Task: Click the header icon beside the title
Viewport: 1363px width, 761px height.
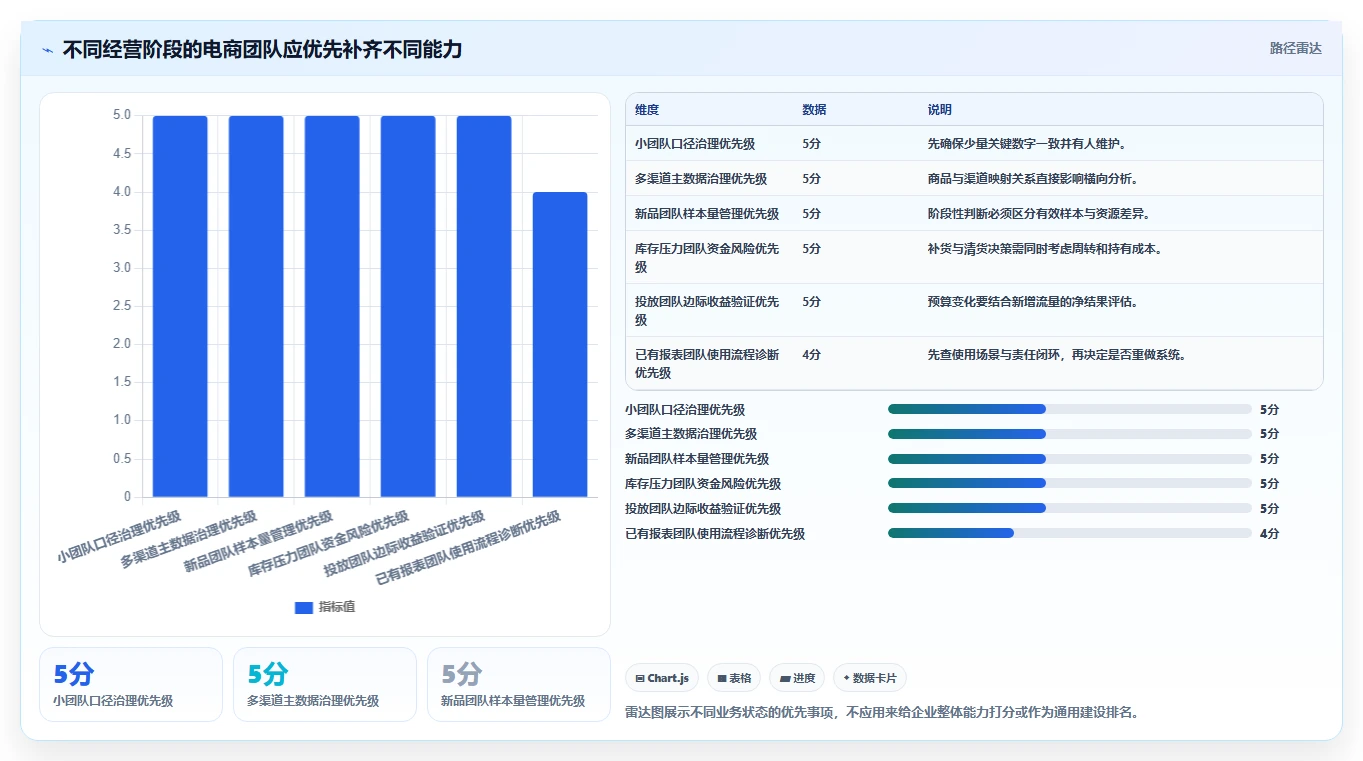Action: (x=48, y=49)
